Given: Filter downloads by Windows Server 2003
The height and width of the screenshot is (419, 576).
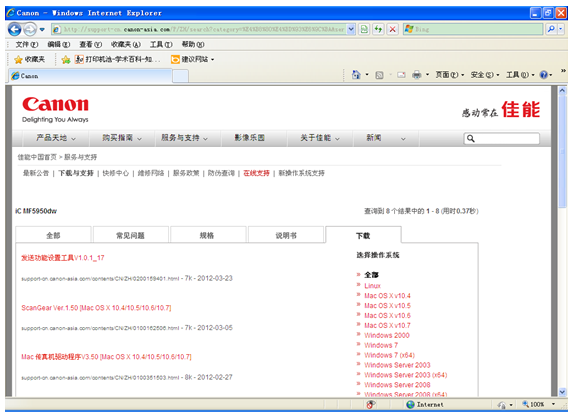Looking at the screenshot, I should 397,365.
